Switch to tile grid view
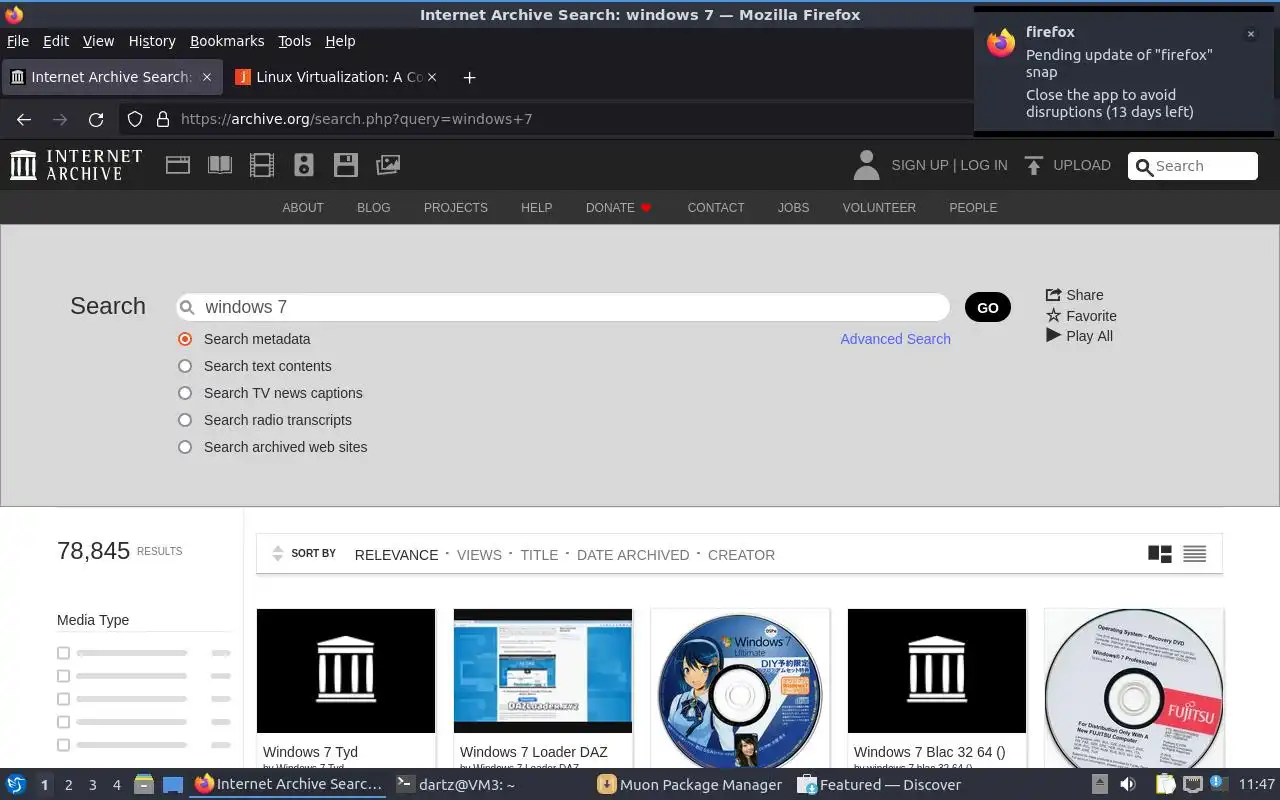The image size is (1280, 800). [1160, 554]
